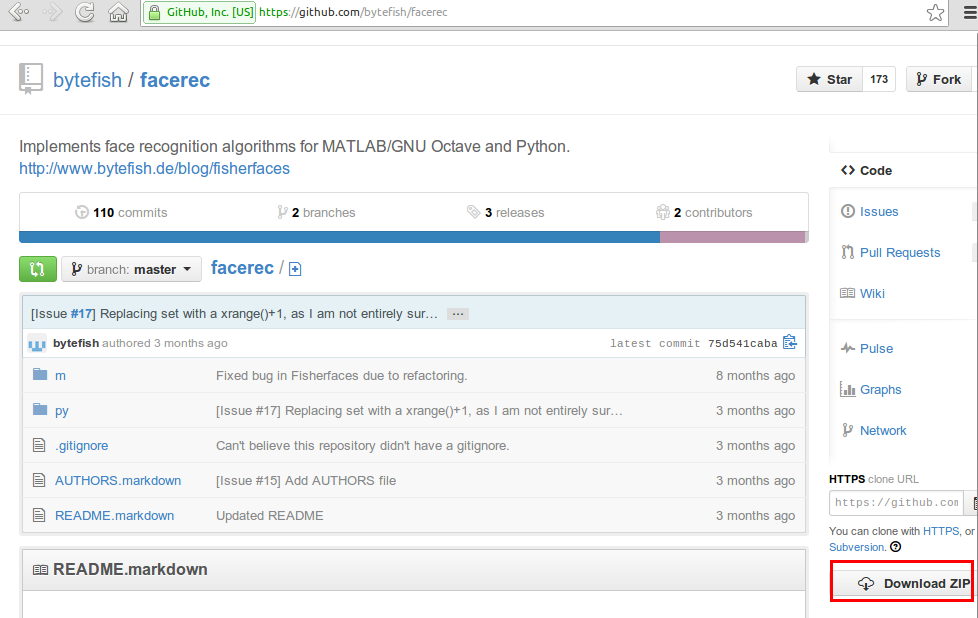978x618 pixels.
Task: Click the Pulse activity icon
Action: coord(848,348)
